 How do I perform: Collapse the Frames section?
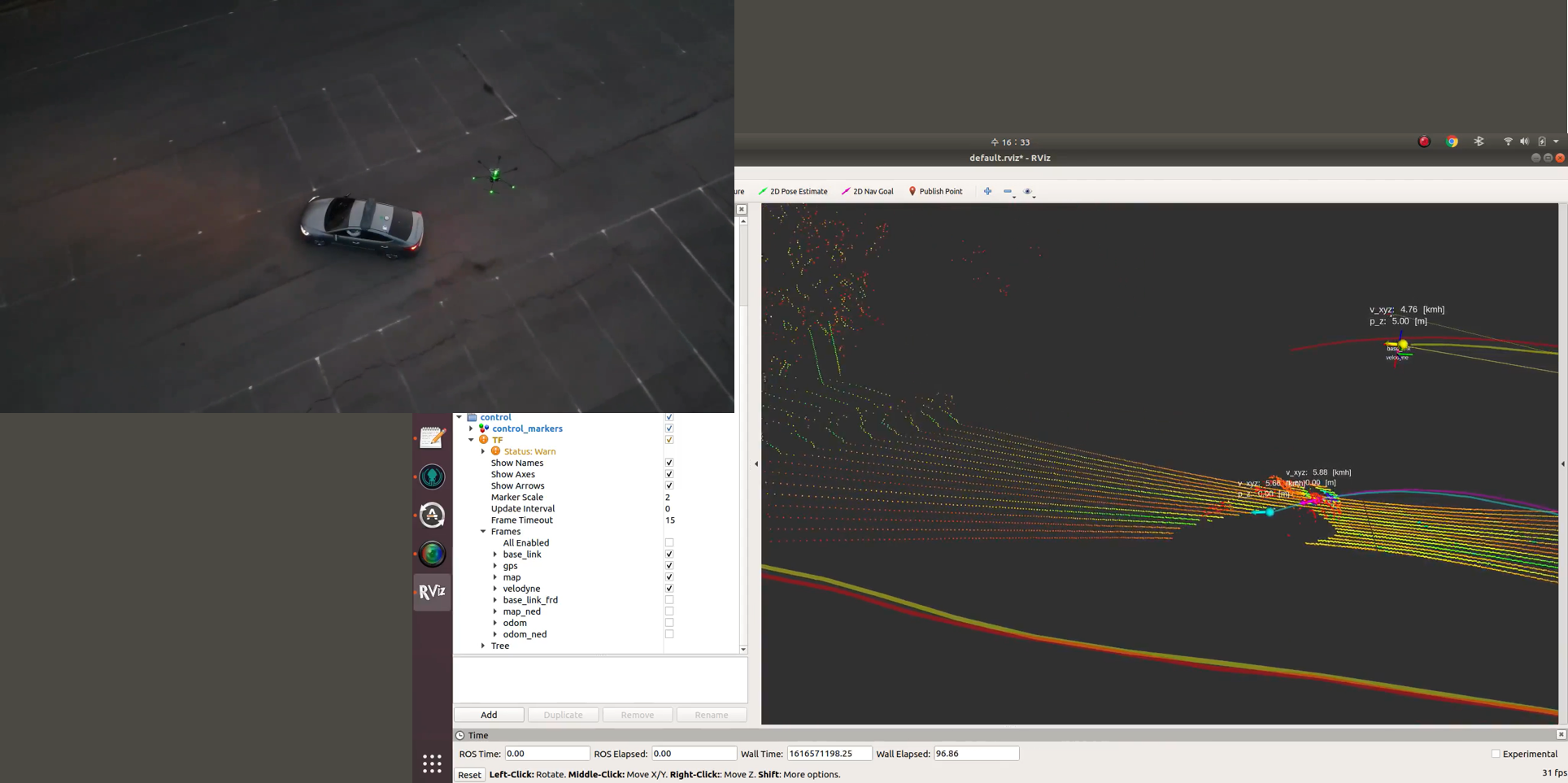[x=483, y=531]
